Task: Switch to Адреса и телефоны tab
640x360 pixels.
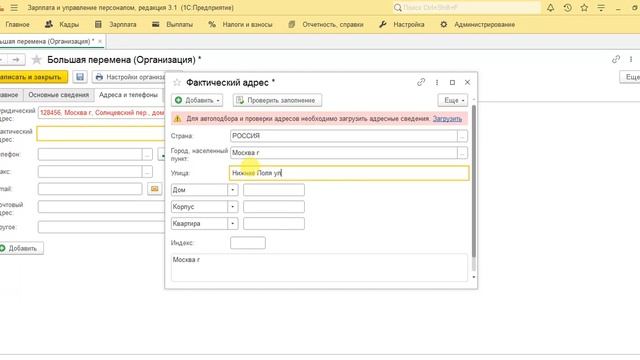Action: (128, 95)
